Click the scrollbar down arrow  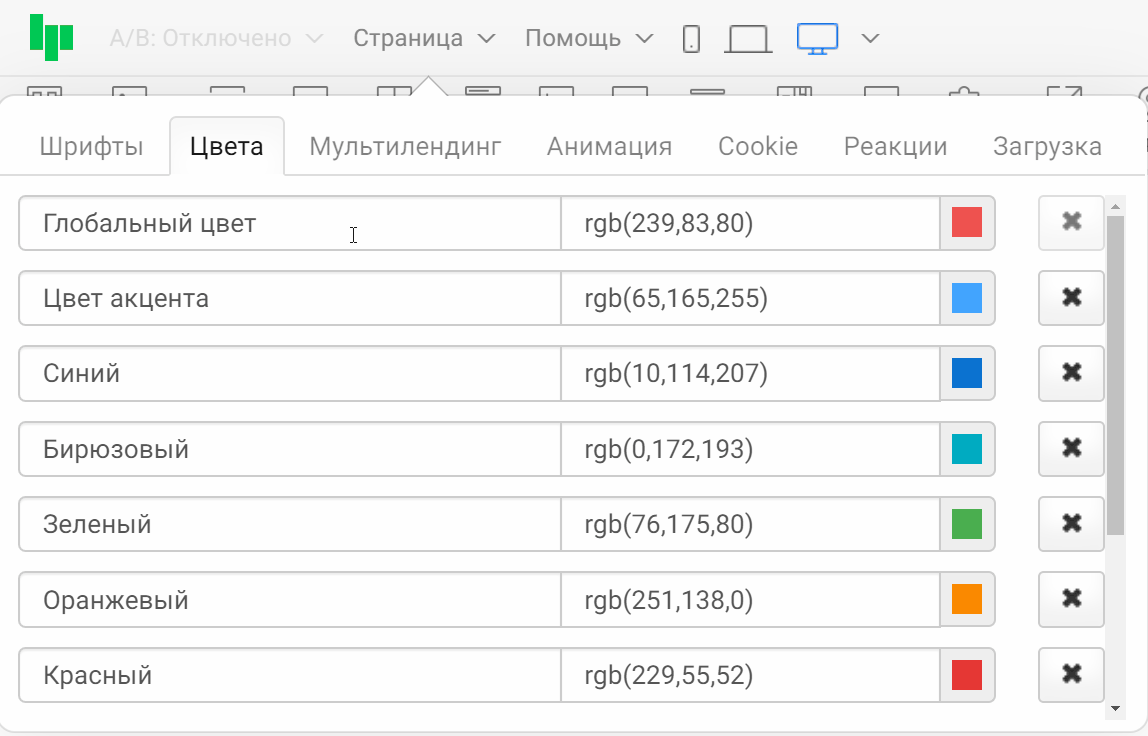(x=1116, y=708)
